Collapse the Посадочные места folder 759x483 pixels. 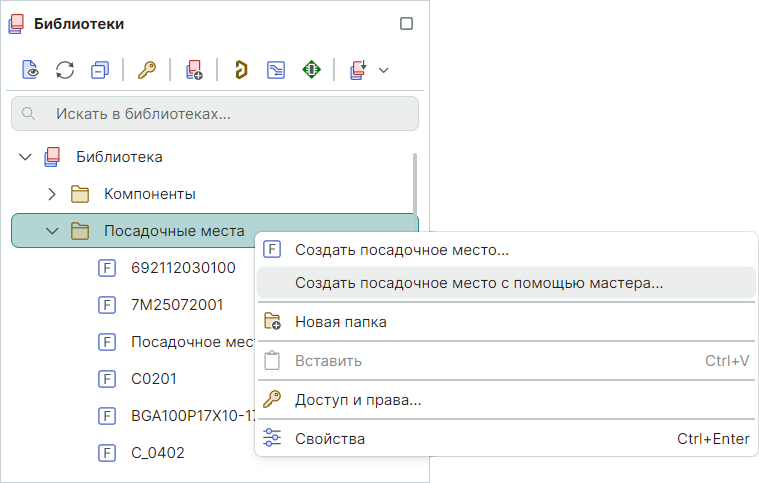53,231
